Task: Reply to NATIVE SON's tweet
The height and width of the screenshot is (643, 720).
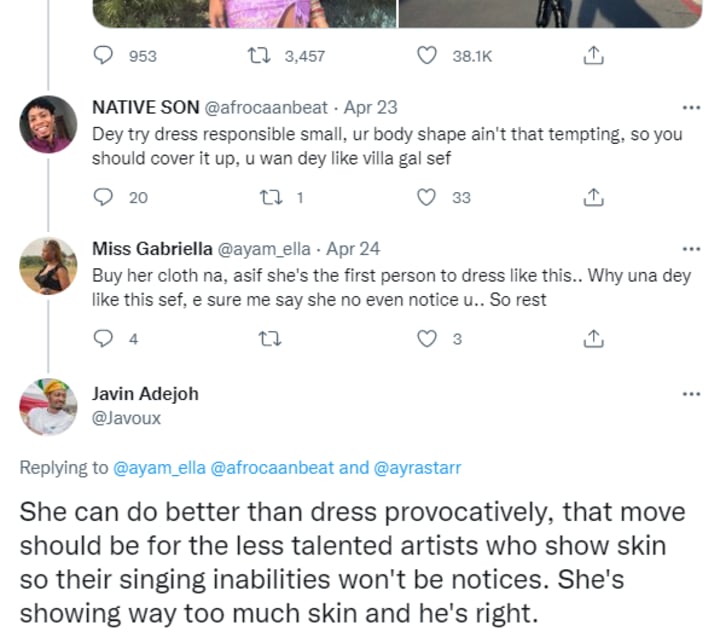Action: (x=103, y=198)
